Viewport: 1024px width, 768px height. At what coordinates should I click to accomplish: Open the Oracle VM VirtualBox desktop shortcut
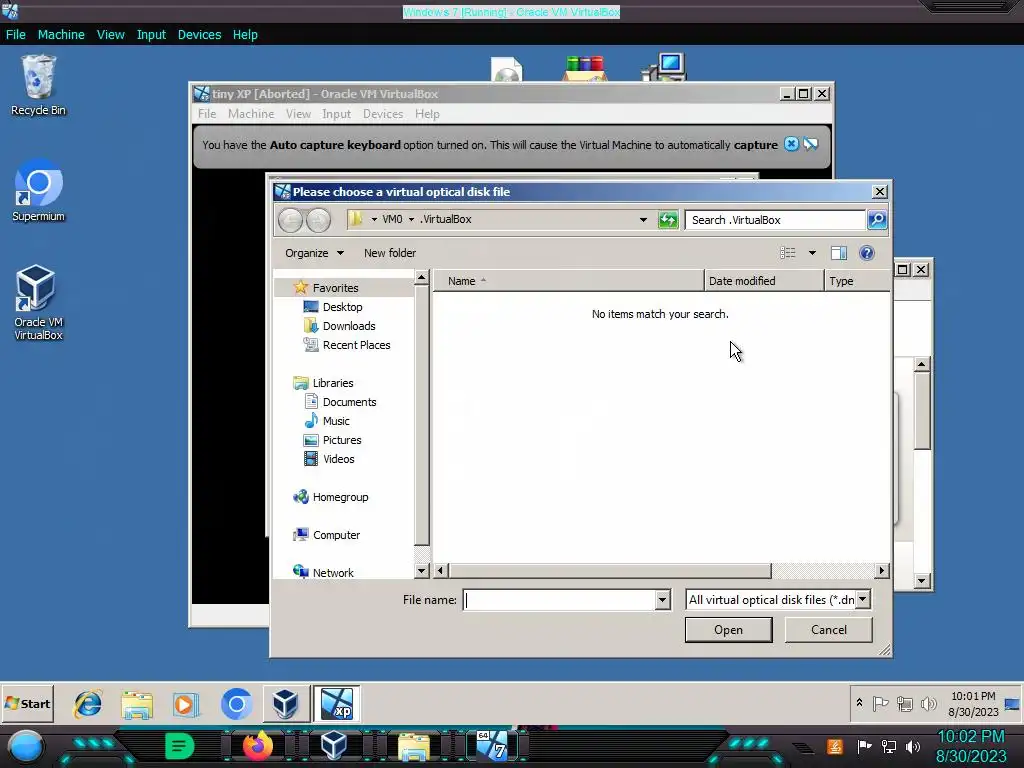point(39,302)
